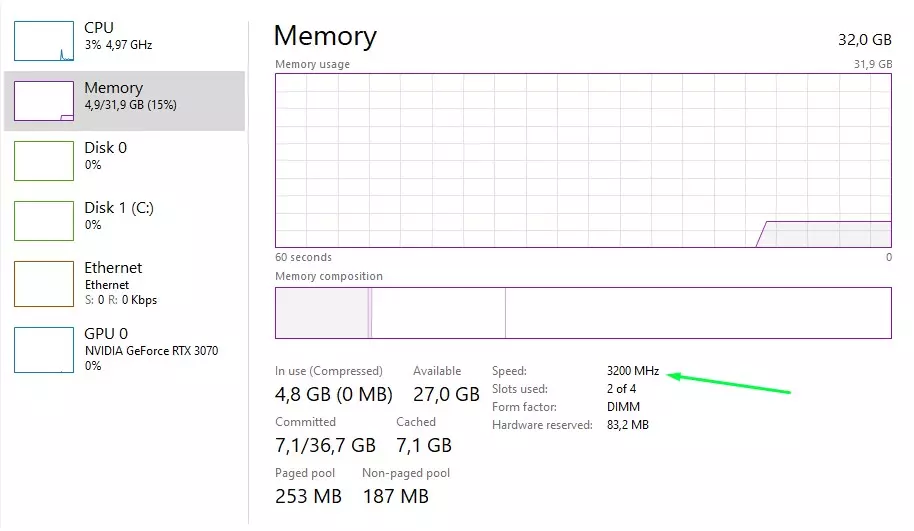Image resolution: width=914 pixels, height=531 pixels.
Task: Switch to NVIDIA GeForce RTX 3070 view
Action: [x=151, y=351]
